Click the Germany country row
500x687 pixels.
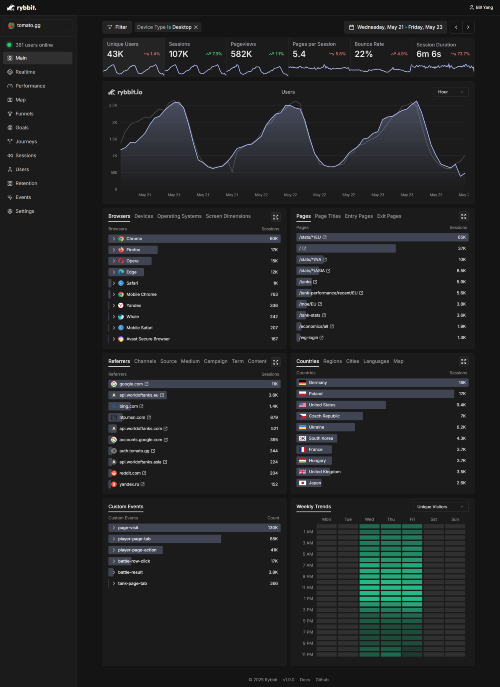[383, 383]
